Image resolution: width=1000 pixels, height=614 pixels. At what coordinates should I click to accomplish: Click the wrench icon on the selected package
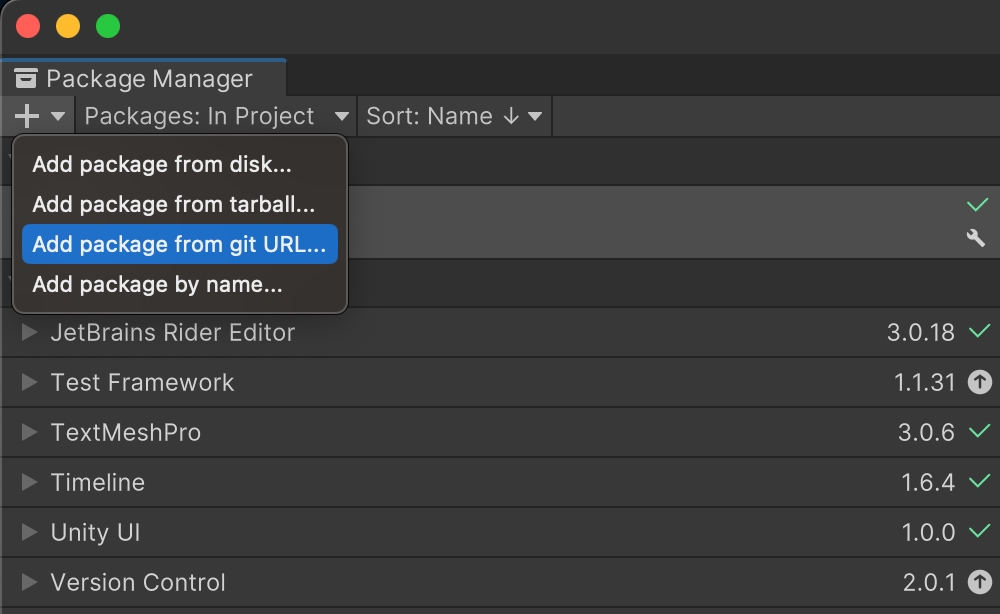coord(976,238)
